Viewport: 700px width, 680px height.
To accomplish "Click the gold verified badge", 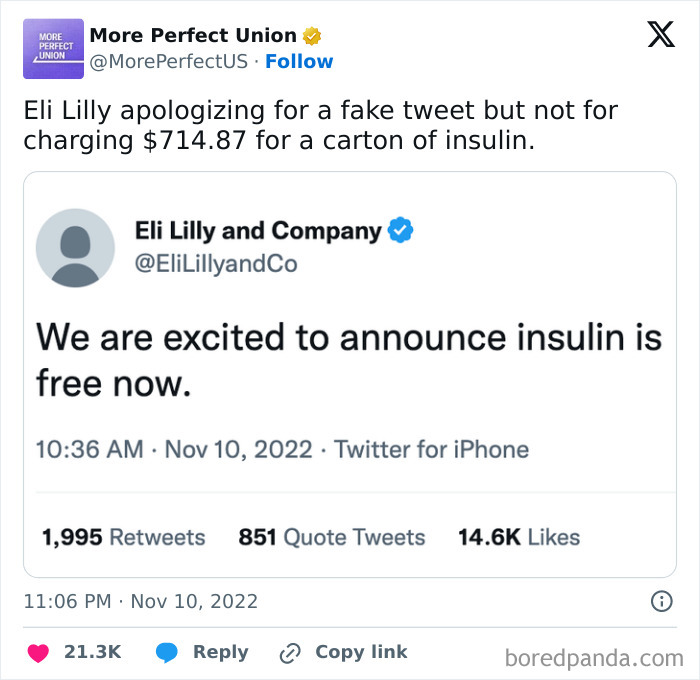I will point(311,36).
